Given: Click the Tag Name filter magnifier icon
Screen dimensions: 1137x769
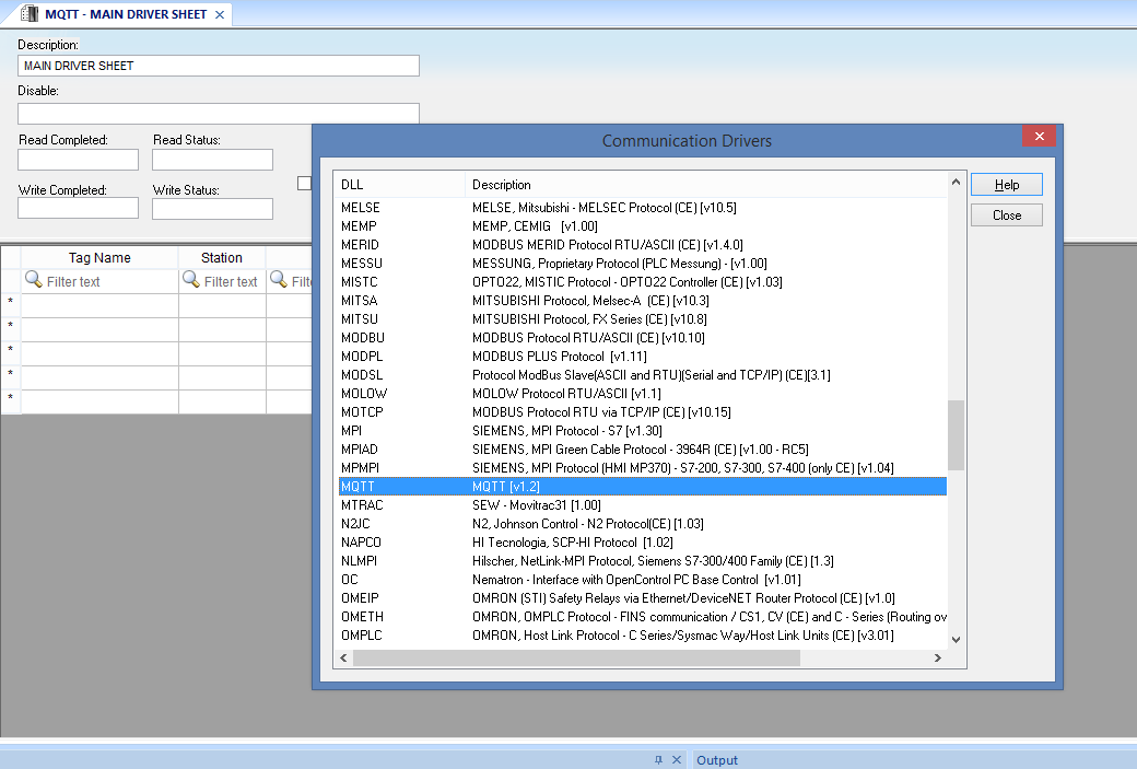Looking at the screenshot, I should coord(33,280).
